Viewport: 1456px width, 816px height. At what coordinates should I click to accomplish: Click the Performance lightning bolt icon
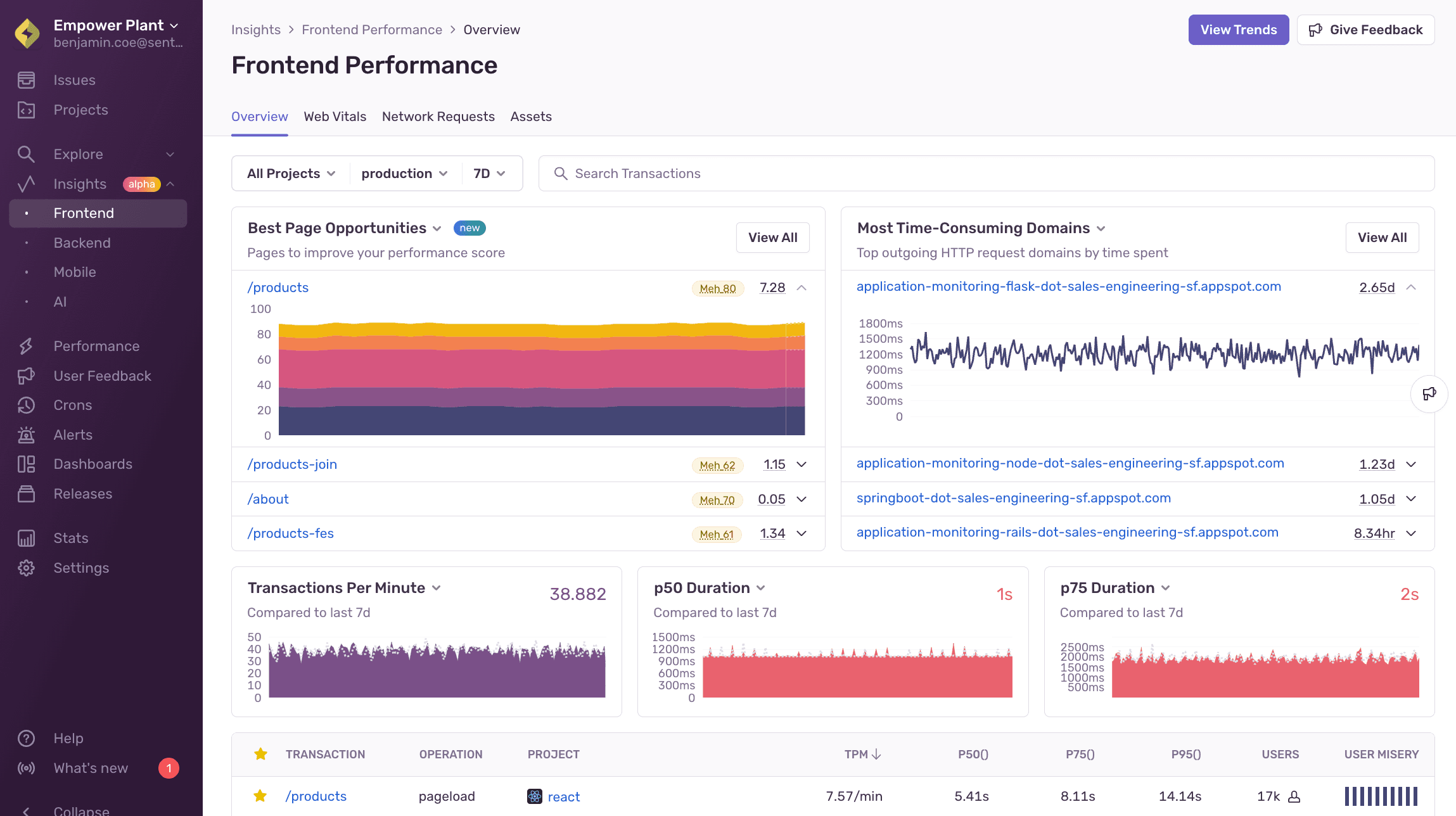26,346
